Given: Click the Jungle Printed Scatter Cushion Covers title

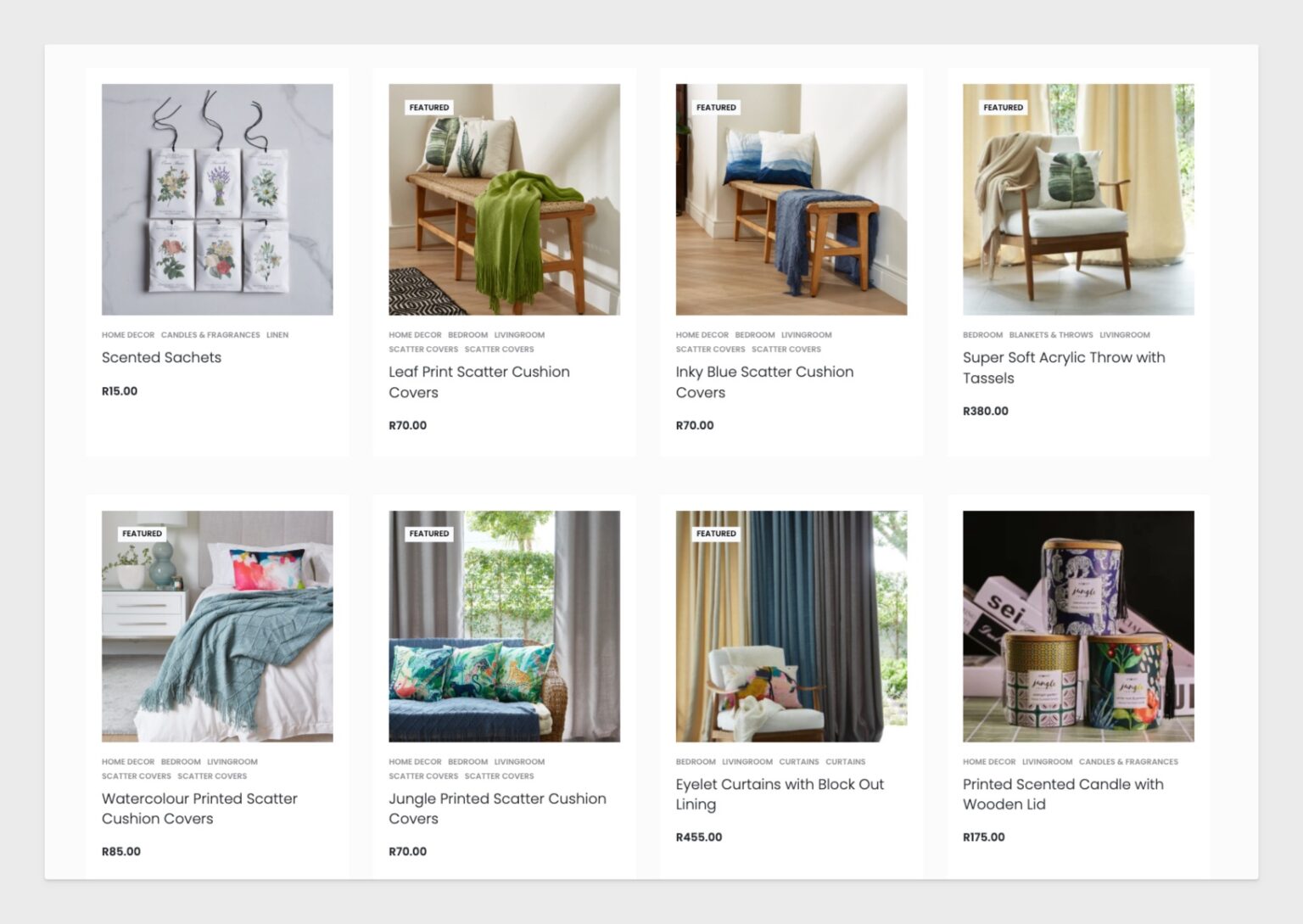Looking at the screenshot, I should click(x=497, y=809).
